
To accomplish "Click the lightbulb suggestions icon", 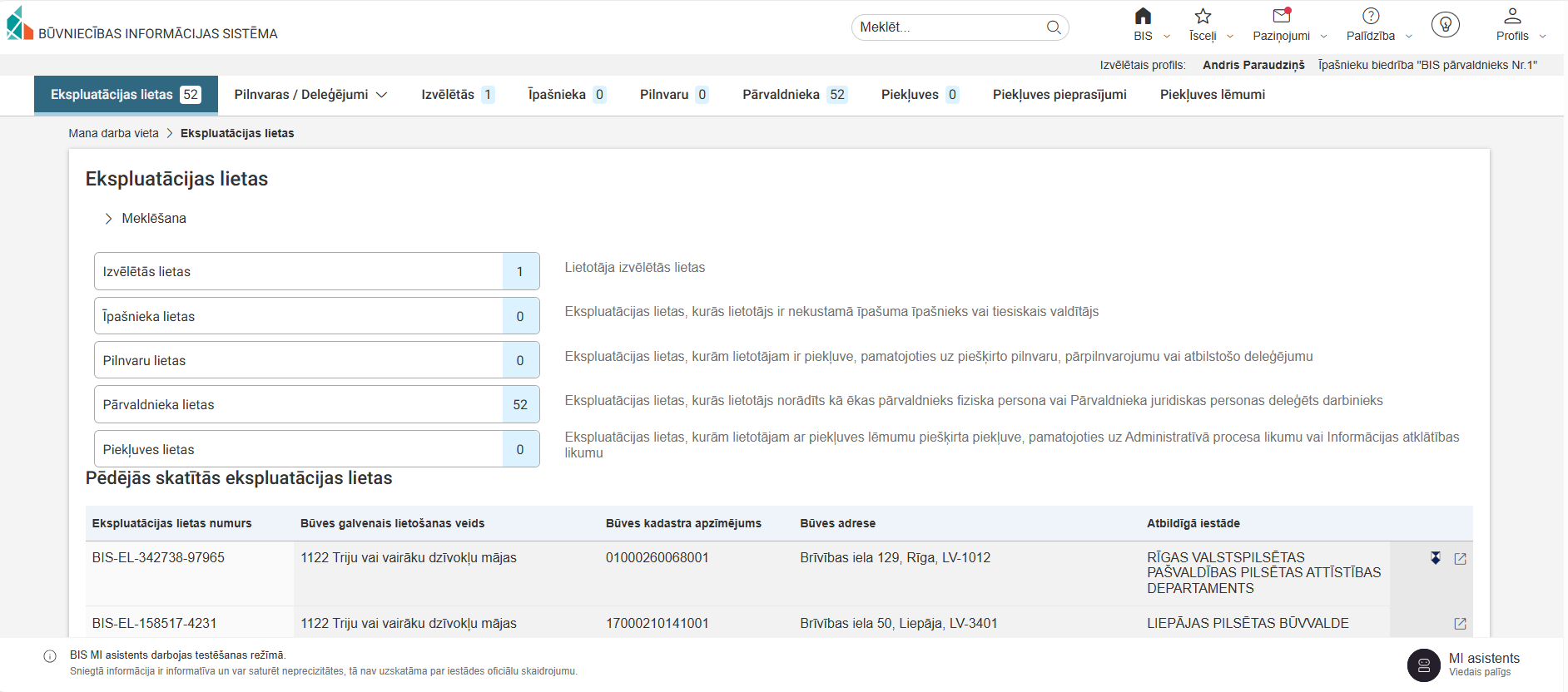I will pyautogui.click(x=1446, y=25).
